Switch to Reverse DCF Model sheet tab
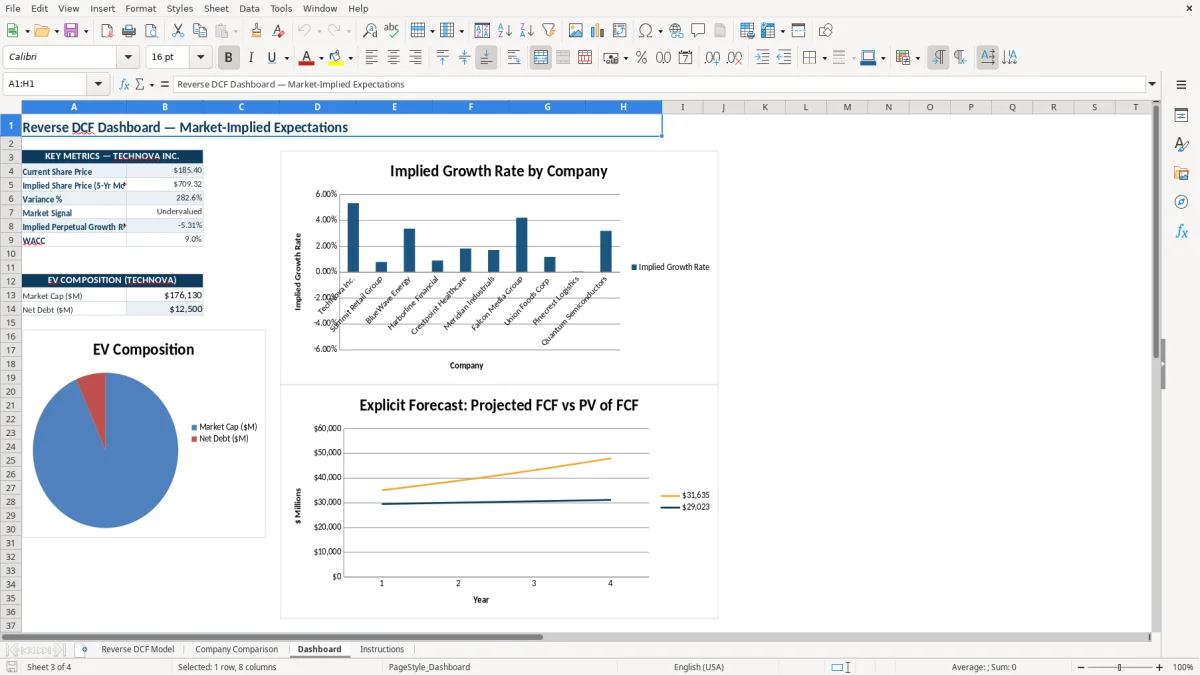Viewport: 1200px width, 675px height. (x=138, y=649)
